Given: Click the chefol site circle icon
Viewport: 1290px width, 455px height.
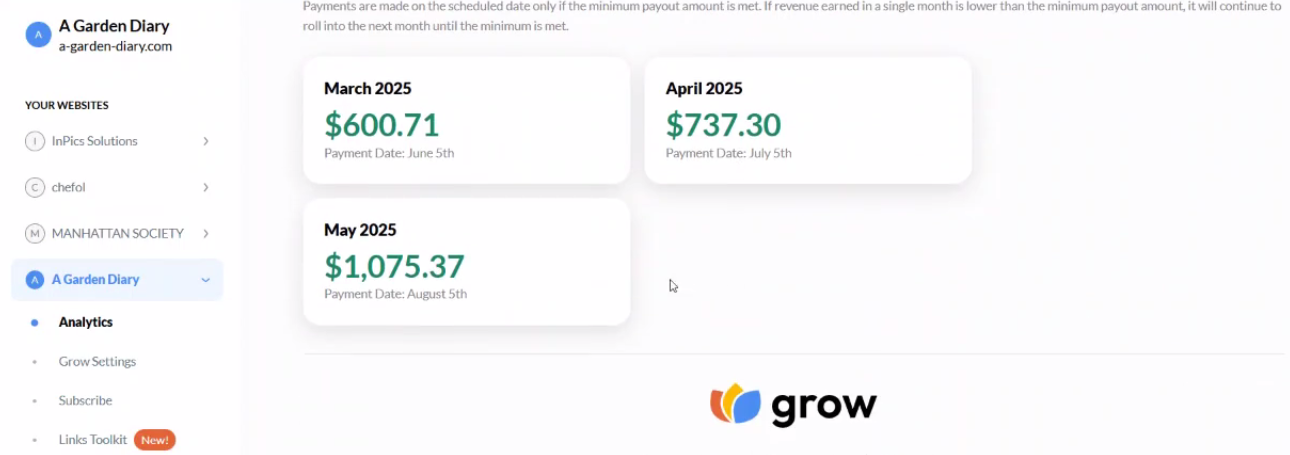Looking at the screenshot, I should pyautogui.click(x=35, y=187).
